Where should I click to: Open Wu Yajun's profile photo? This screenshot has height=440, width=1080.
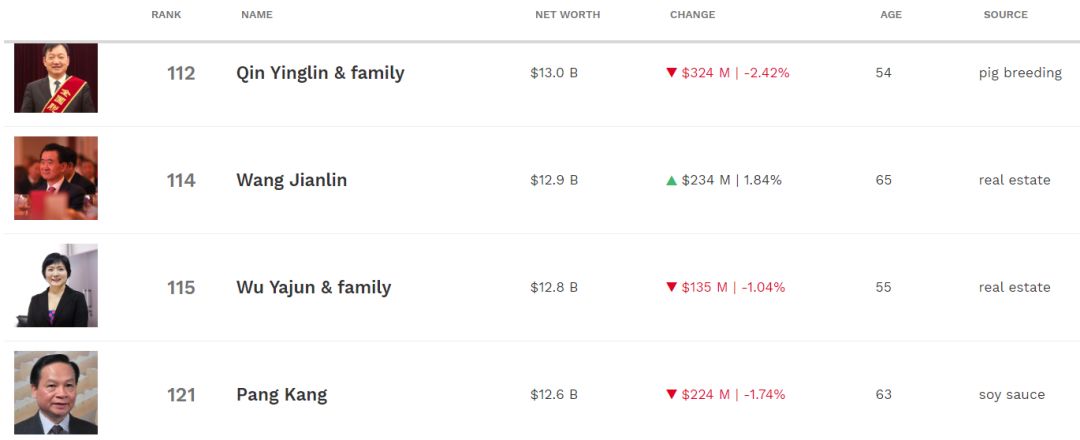point(56,285)
